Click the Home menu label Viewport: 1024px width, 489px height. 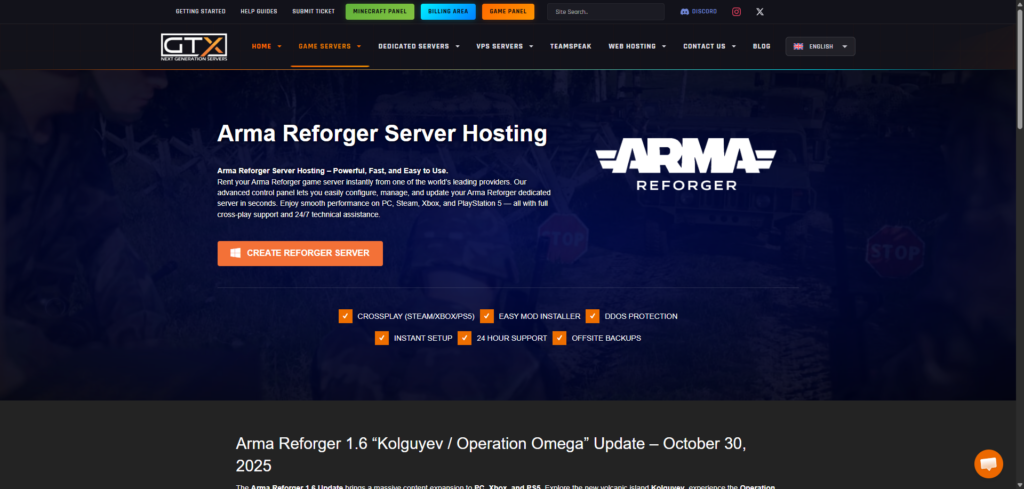[x=261, y=46]
